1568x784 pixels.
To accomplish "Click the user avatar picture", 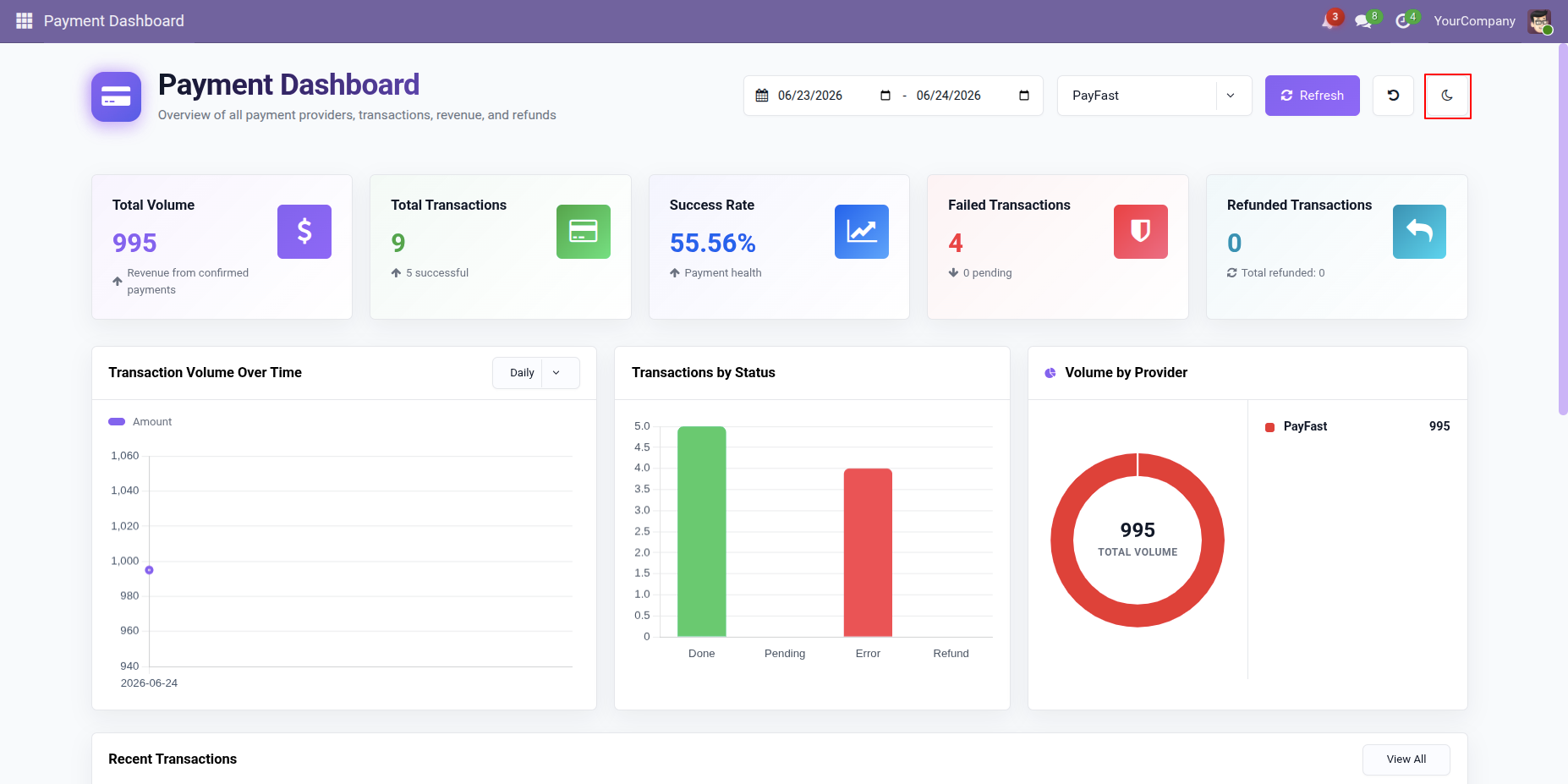I will point(1539,21).
